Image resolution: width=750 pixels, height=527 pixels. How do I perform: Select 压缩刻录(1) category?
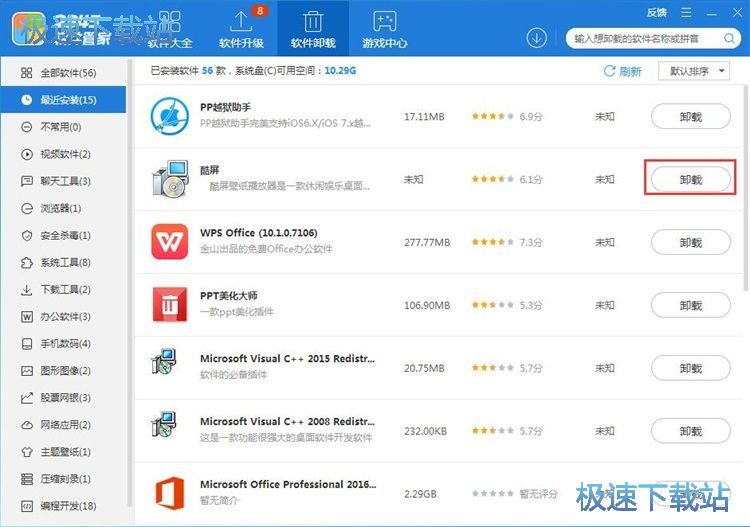(63, 479)
